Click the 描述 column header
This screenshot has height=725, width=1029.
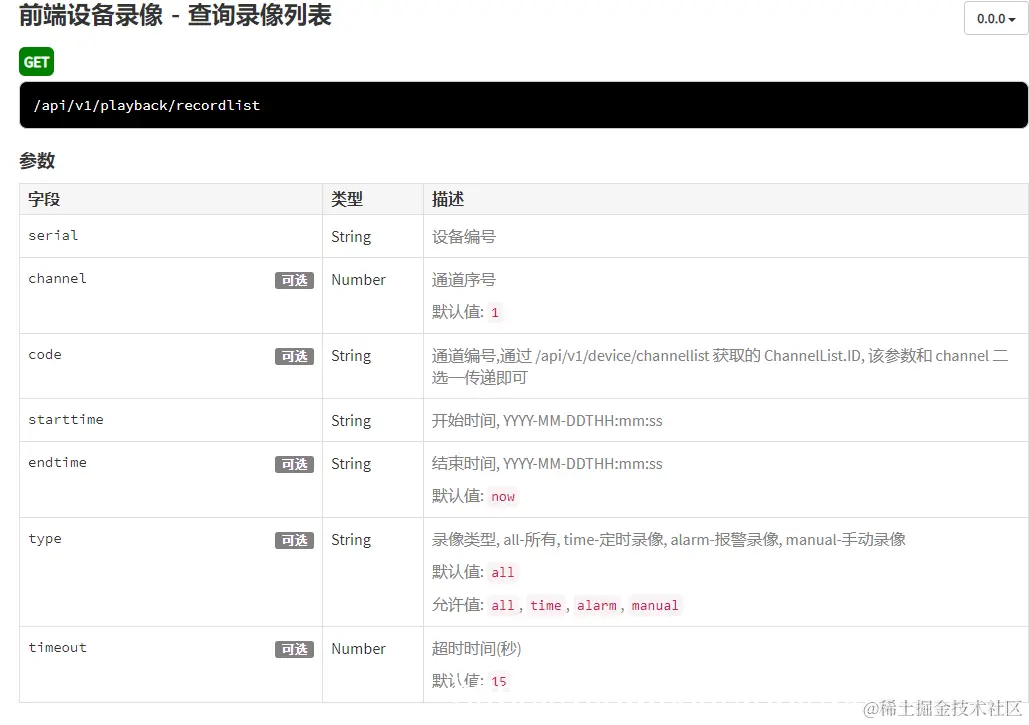[x=448, y=199]
